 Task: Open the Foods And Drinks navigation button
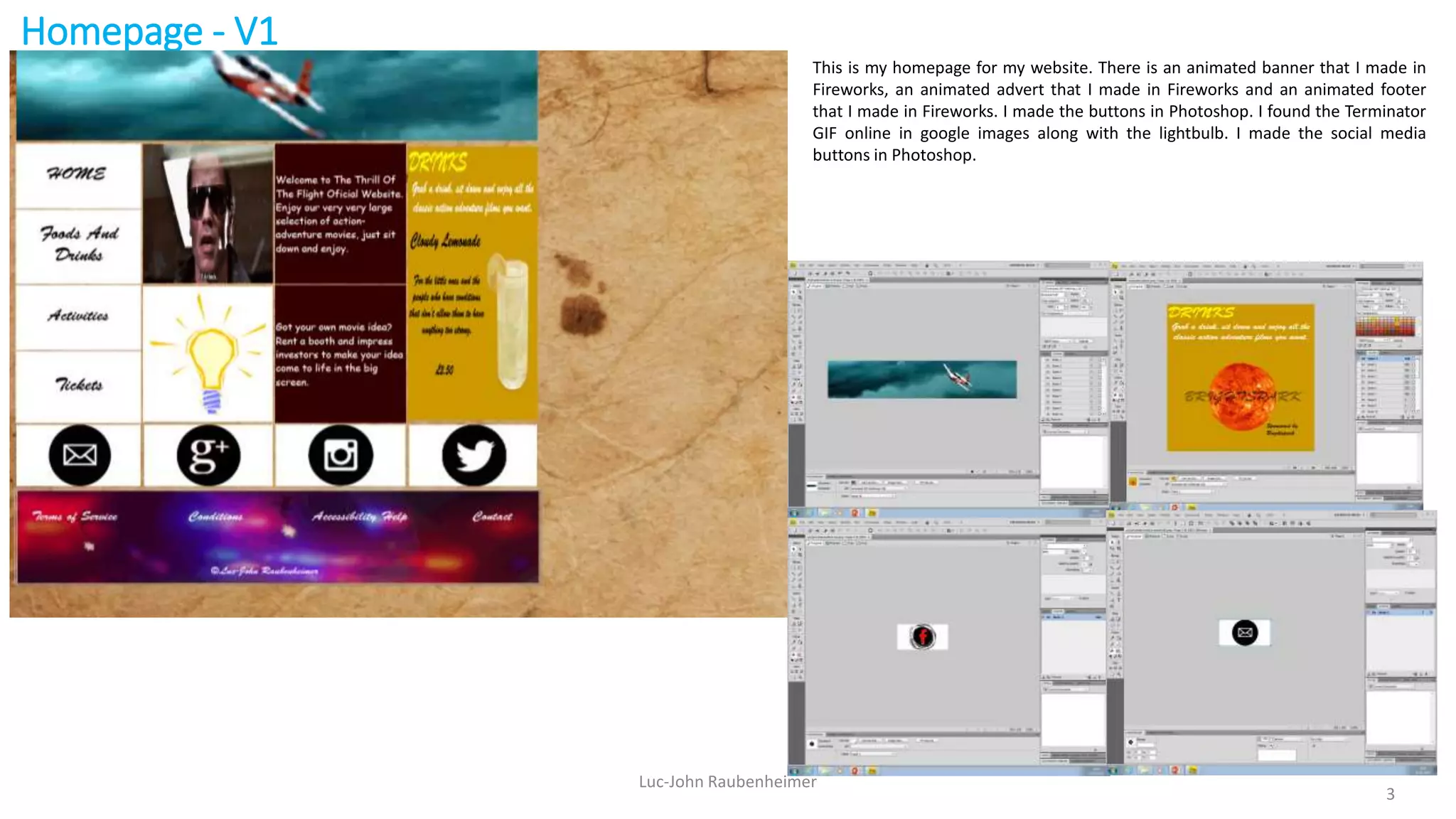79,243
